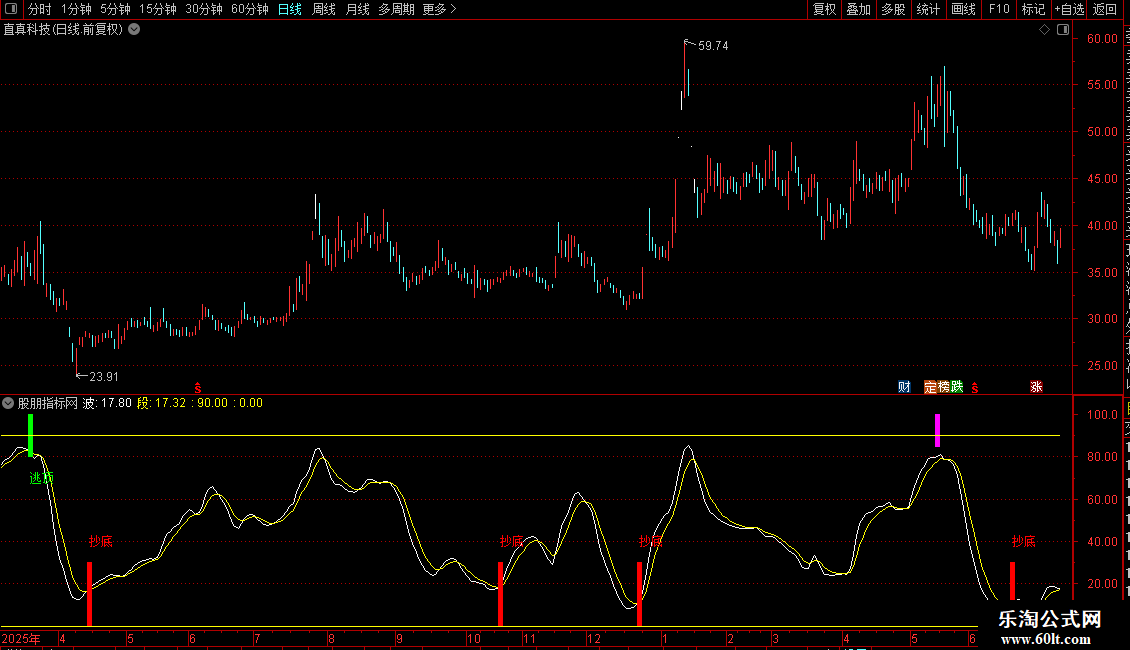
Task: Select the 30分钟 period
Action: [x=203, y=9]
